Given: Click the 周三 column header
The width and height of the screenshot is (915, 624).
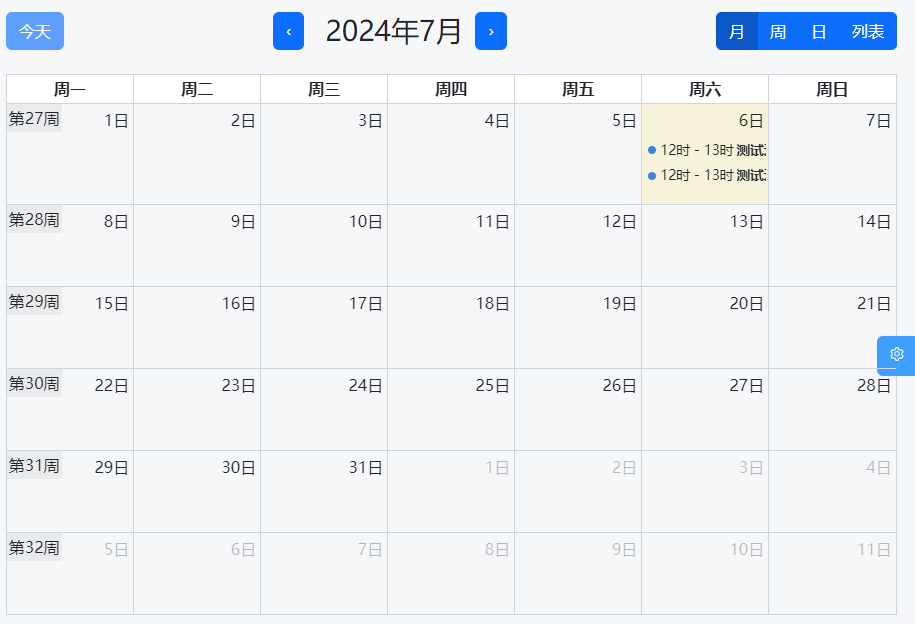Looking at the screenshot, I should [x=324, y=89].
